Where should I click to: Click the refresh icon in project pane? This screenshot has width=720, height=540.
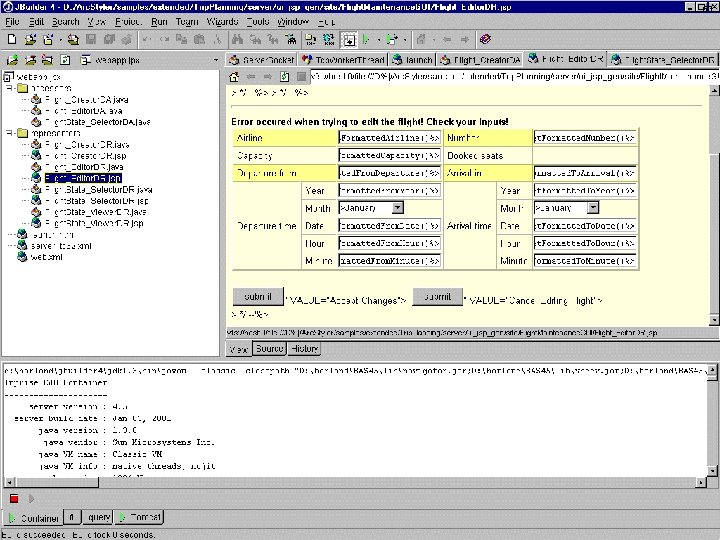tap(65, 59)
